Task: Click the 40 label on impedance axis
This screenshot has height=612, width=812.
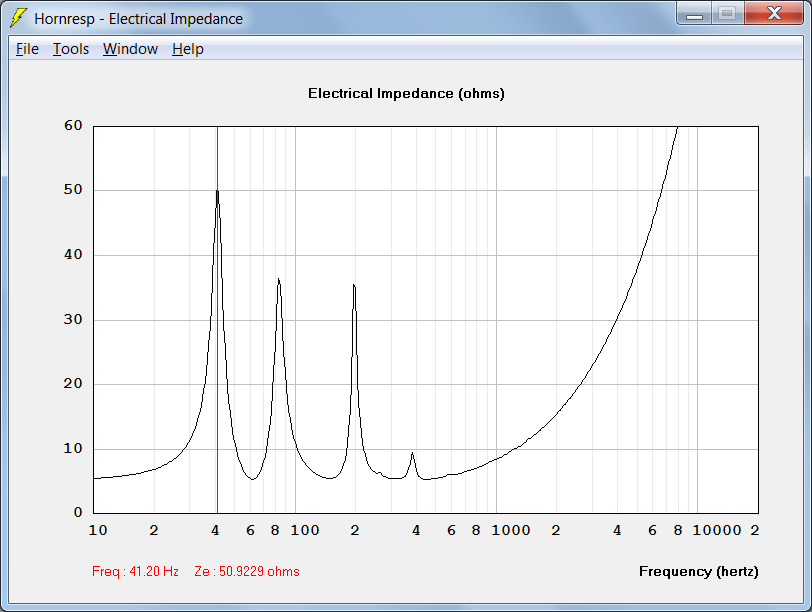Action: [x=73, y=254]
